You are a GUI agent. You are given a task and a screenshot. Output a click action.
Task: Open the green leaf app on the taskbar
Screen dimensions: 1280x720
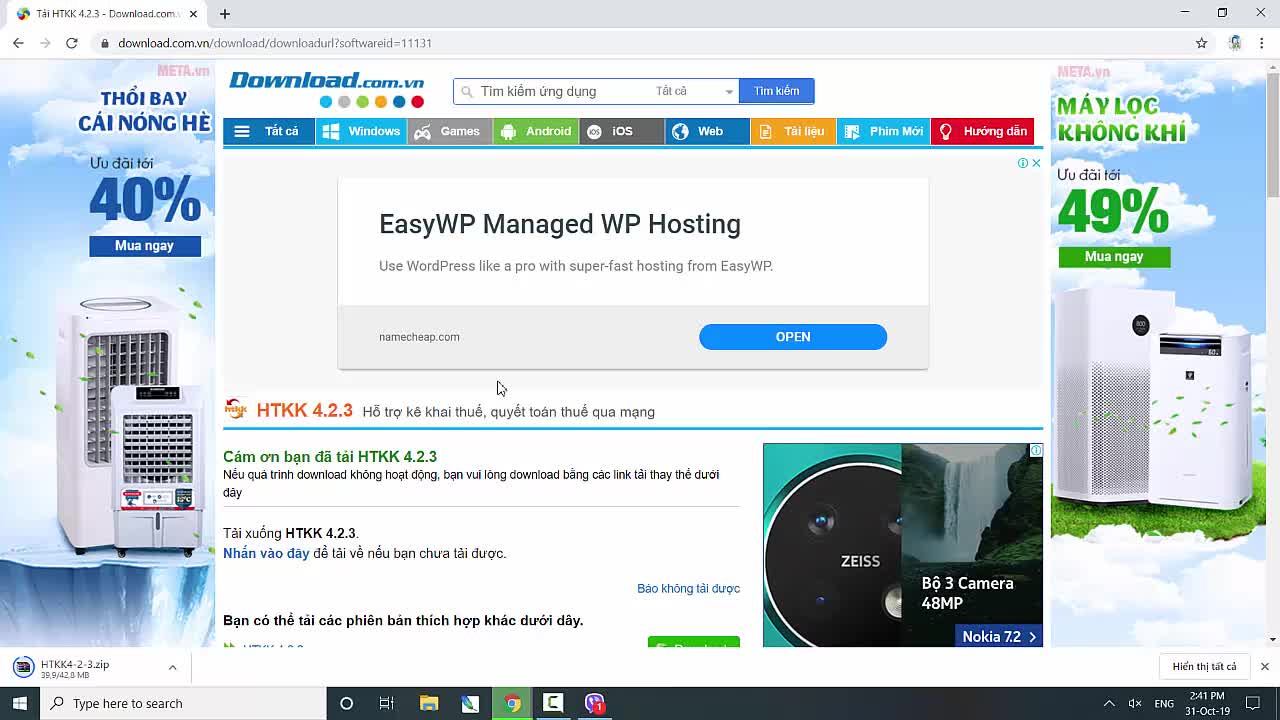click(x=470, y=703)
